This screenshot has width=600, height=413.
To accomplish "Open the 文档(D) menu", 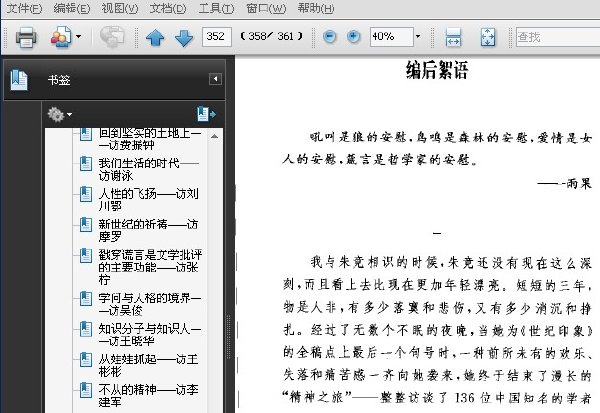I will point(168,8).
